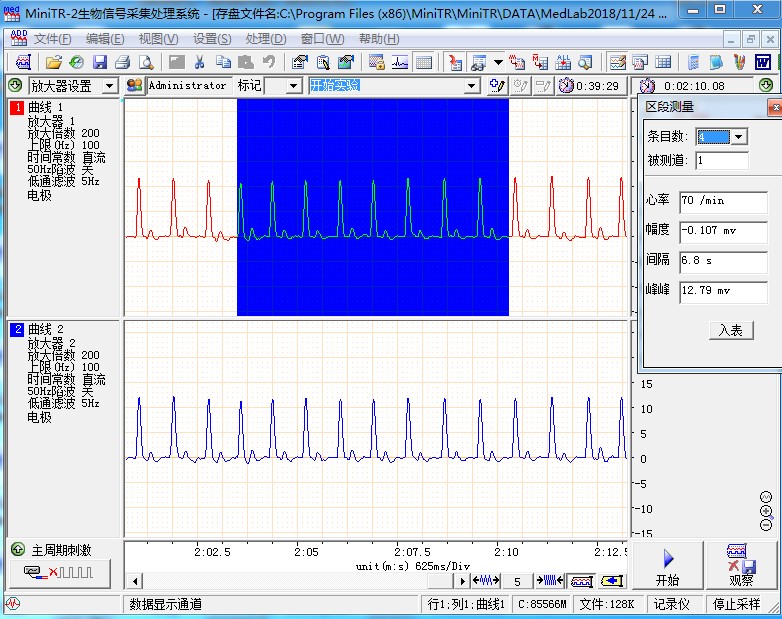This screenshot has height=619, width=782.
Task: Toggle the blue channel 2 marker
Action: tap(17, 329)
